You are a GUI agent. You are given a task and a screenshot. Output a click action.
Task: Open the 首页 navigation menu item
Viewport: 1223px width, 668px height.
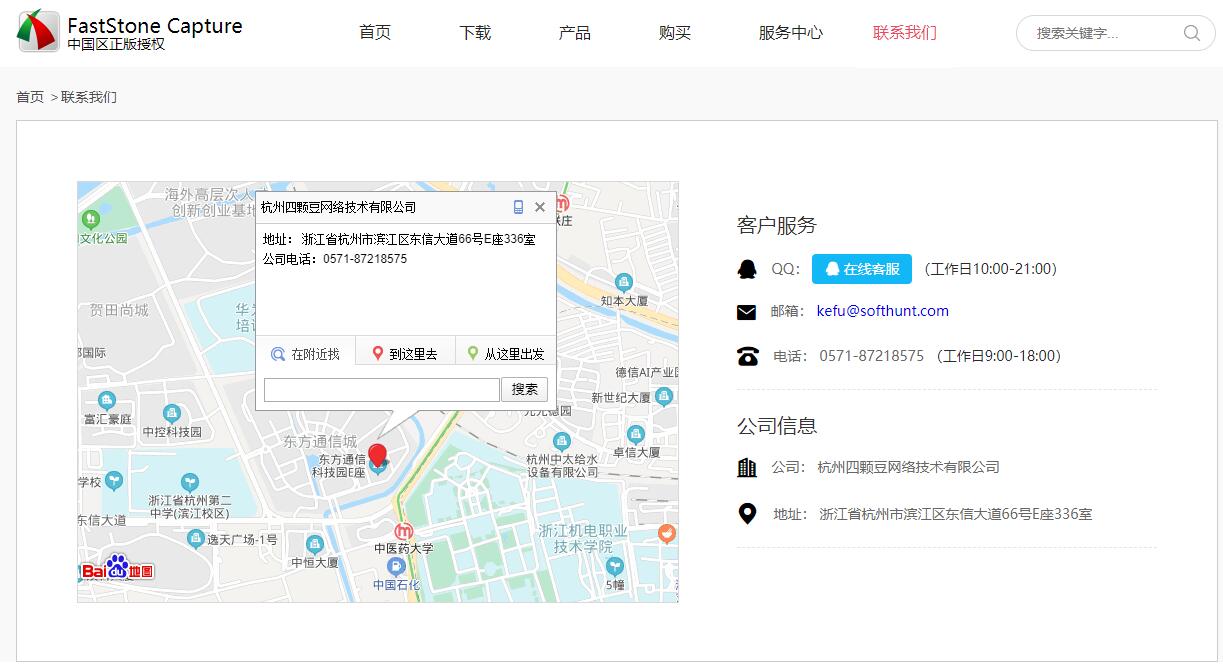[375, 33]
